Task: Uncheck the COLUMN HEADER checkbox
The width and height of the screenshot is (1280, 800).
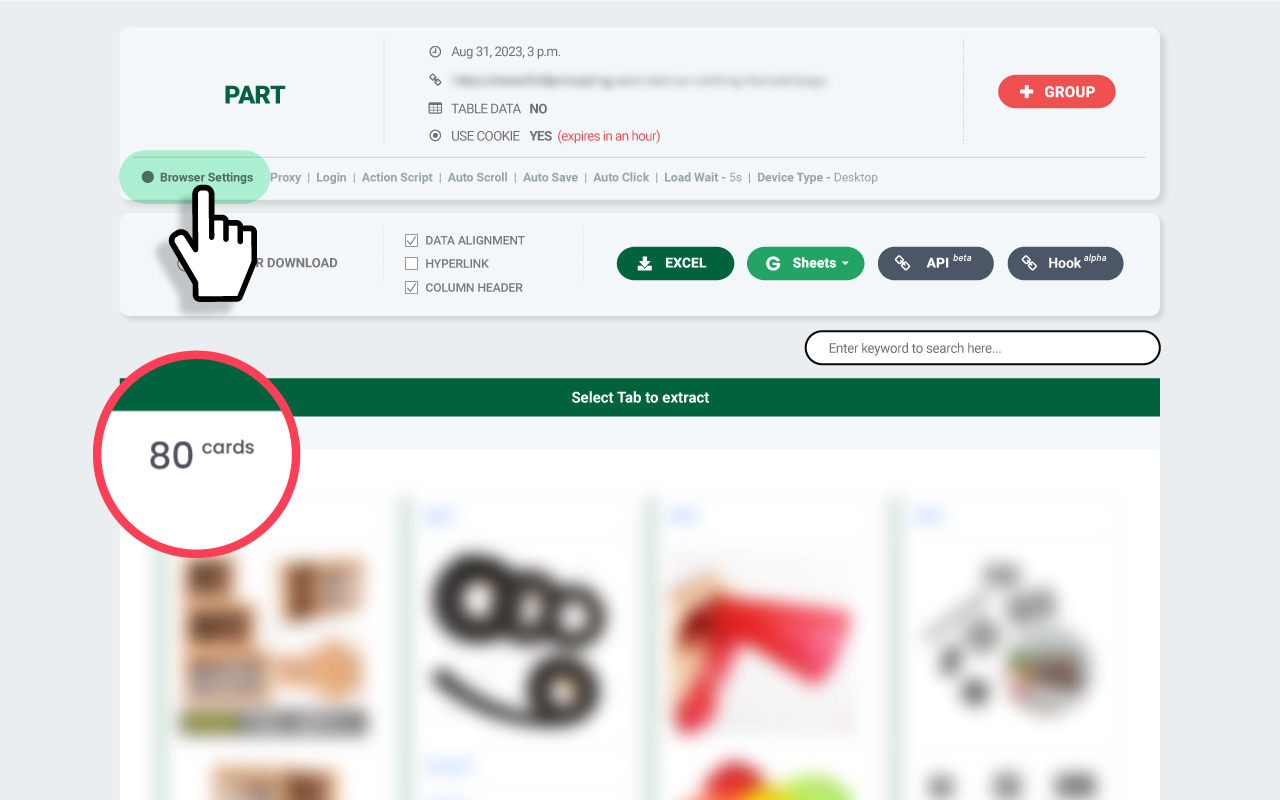Action: tap(411, 288)
